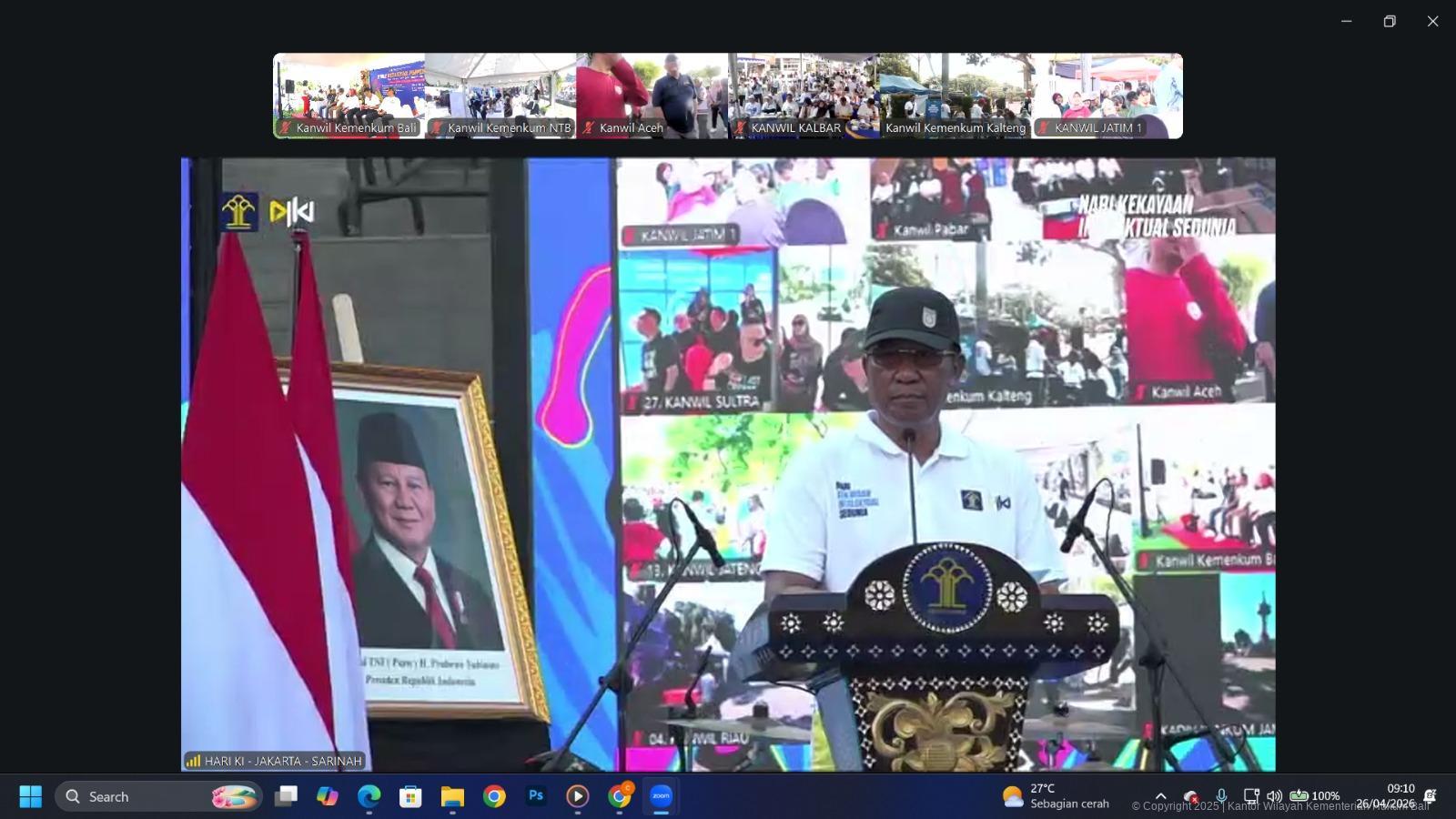Open Microsoft Edge browser
Image resolution: width=1456 pixels, height=819 pixels.
[369, 796]
